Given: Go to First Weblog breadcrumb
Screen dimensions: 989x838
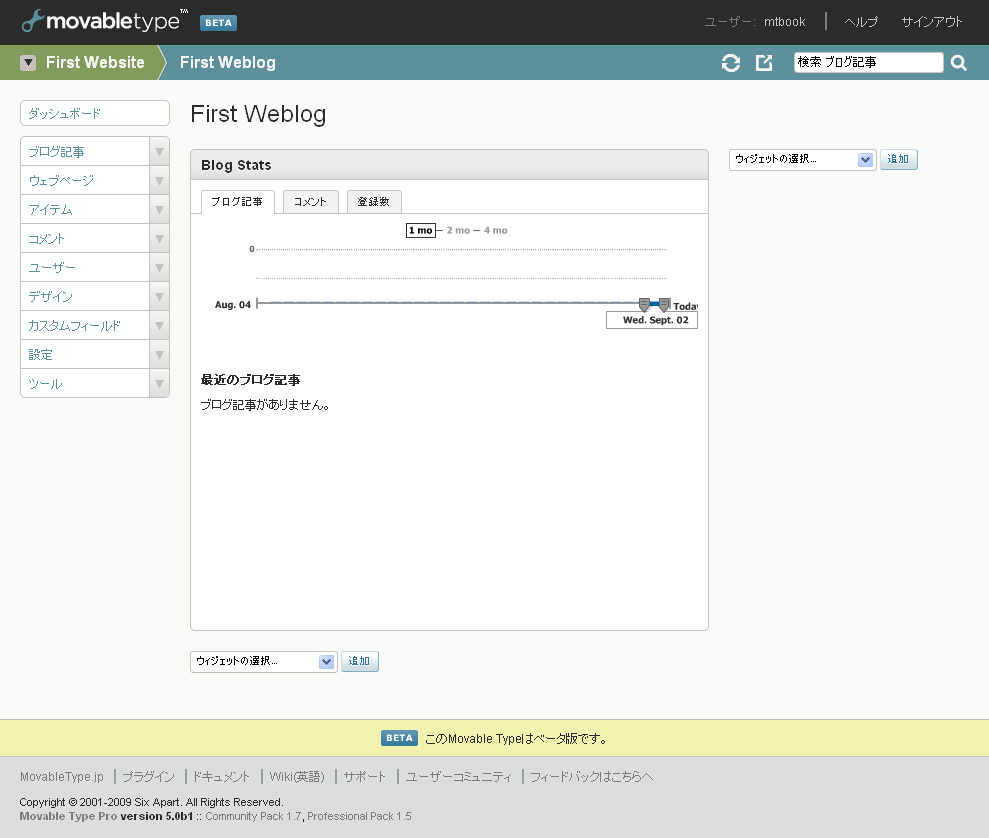Looking at the screenshot, I should point(228,62).
